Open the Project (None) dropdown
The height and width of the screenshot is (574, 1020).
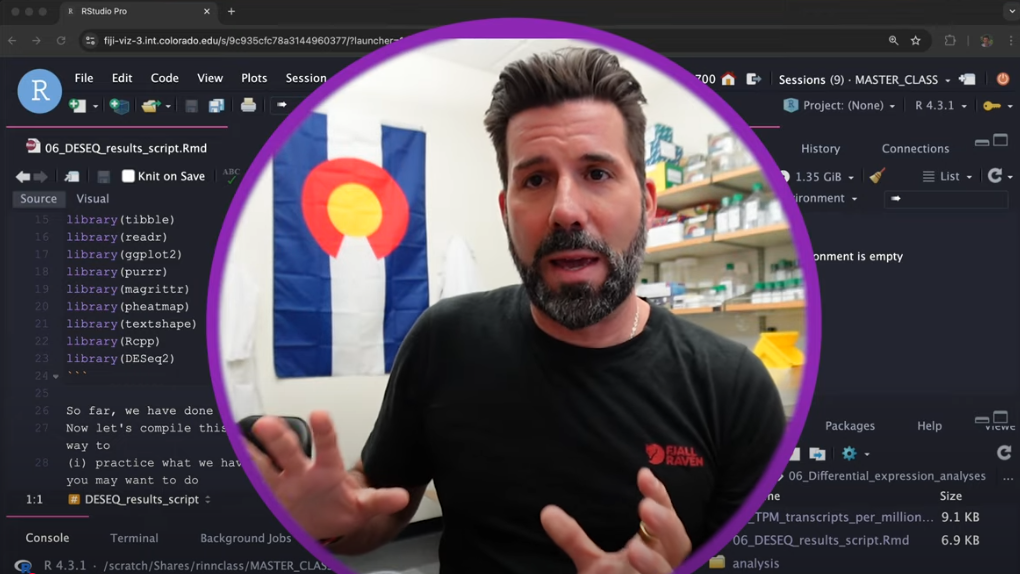coord(840,105)
